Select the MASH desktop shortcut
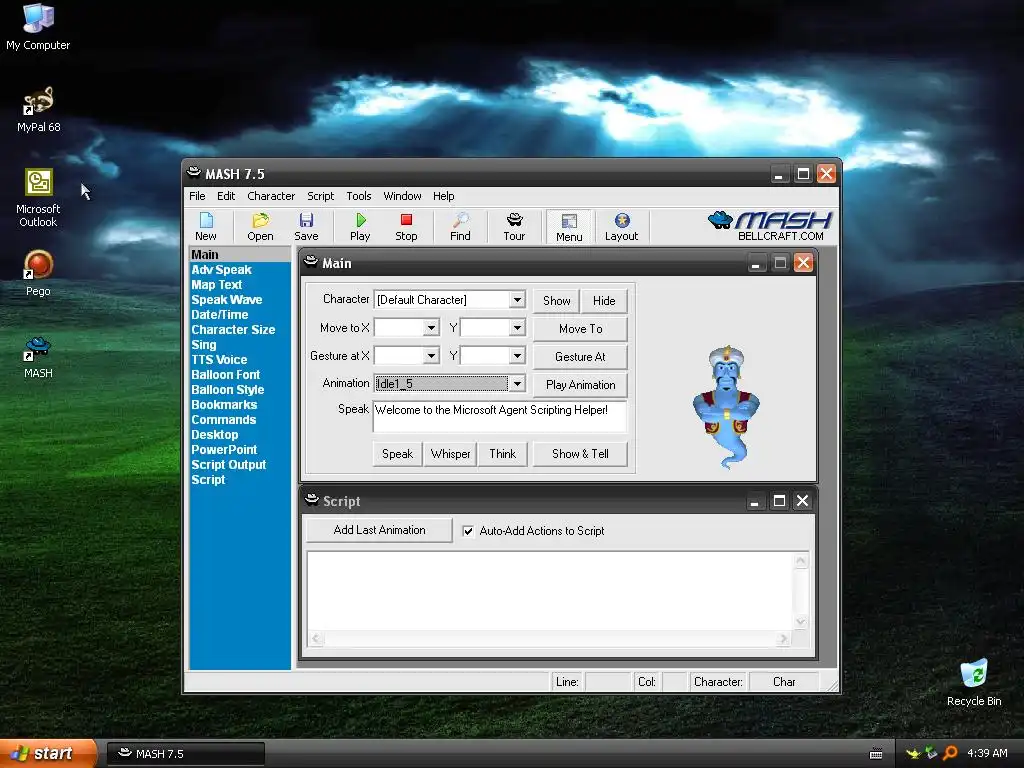Screen dimensions: 1024x768 38,357
